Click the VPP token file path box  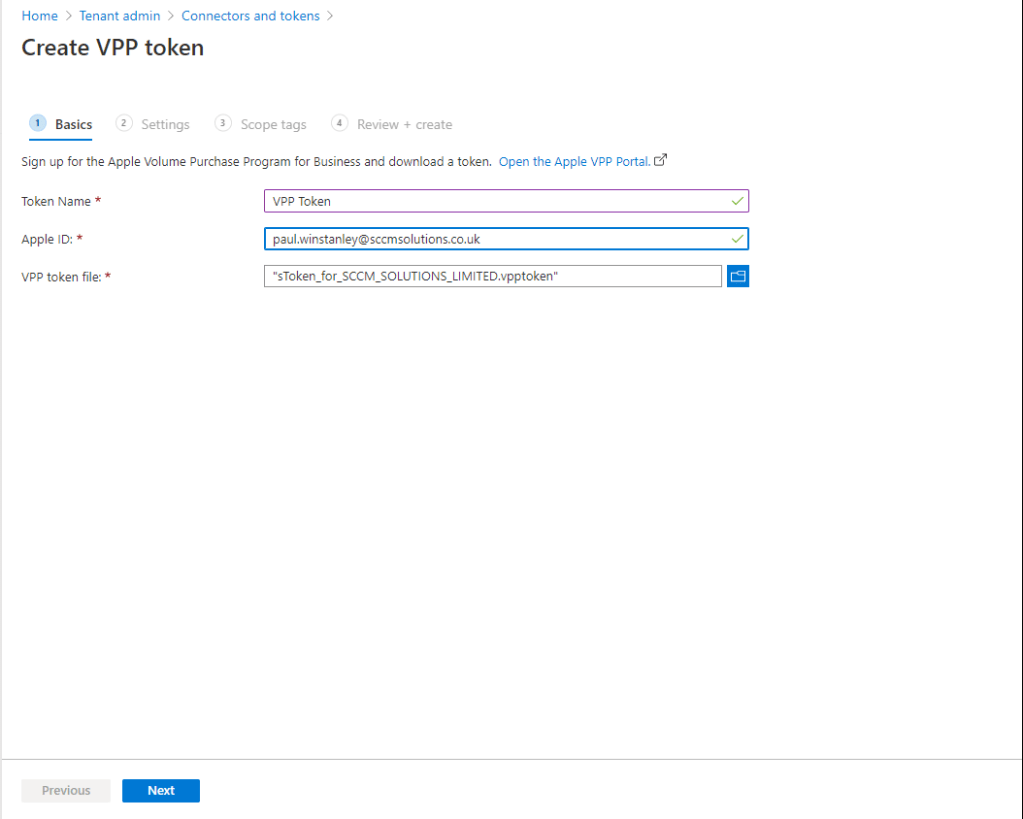tap(492, 277)
